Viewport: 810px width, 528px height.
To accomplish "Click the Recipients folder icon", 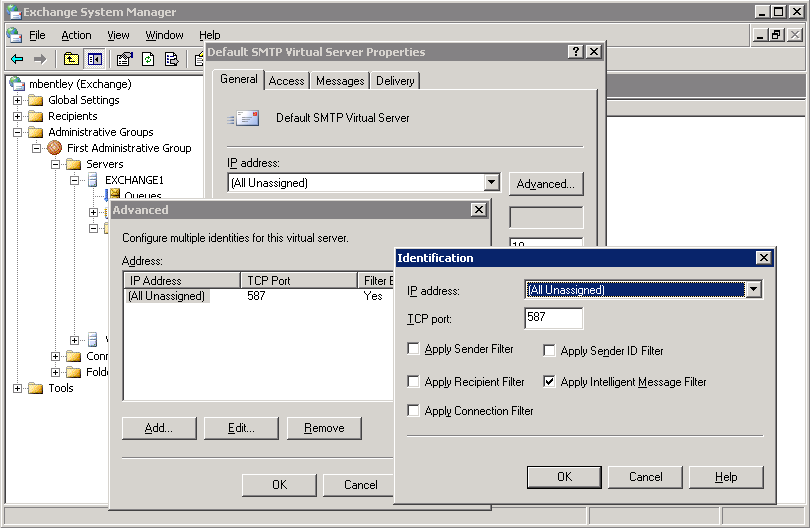I will [36, 116].
